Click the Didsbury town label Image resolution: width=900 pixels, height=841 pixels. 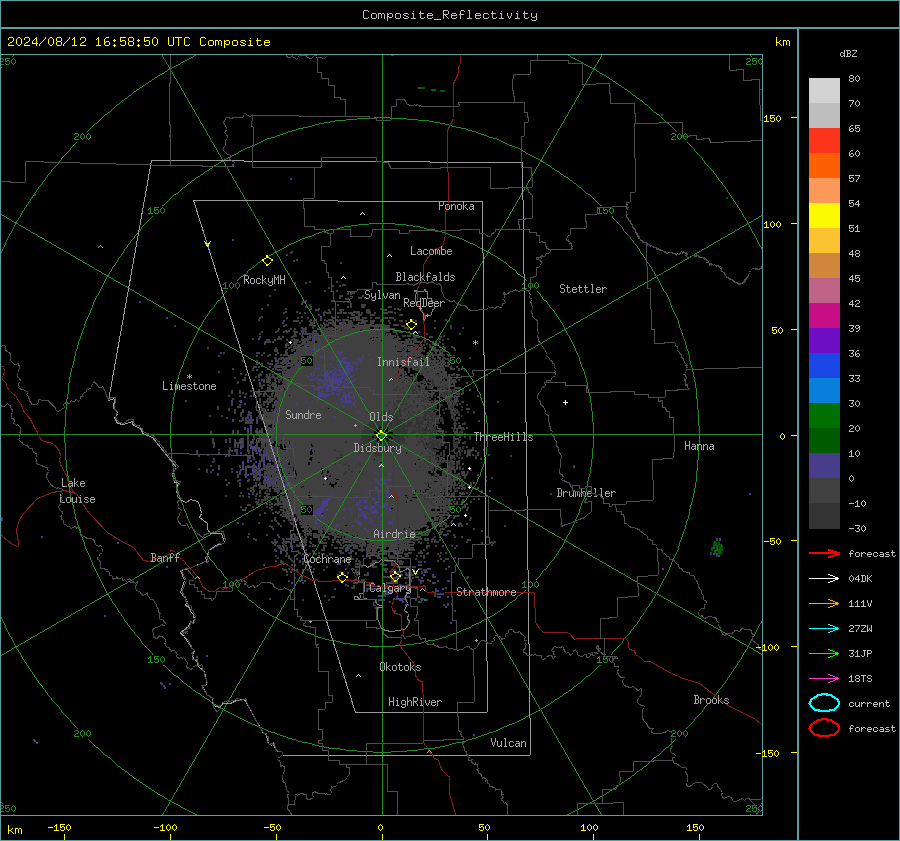[378, 448]
